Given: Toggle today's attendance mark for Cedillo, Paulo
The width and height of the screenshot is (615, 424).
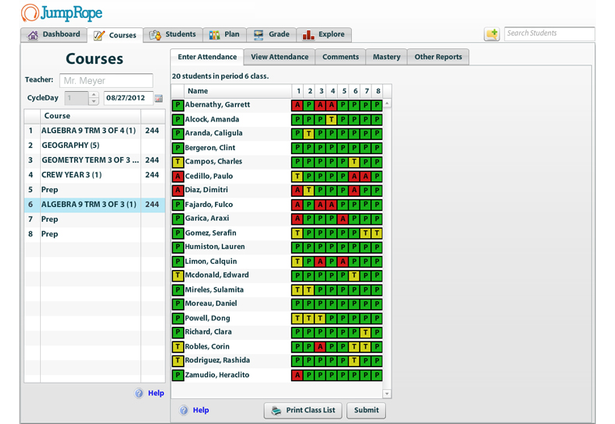Looking at the screenshot, I should coord(178,176).
